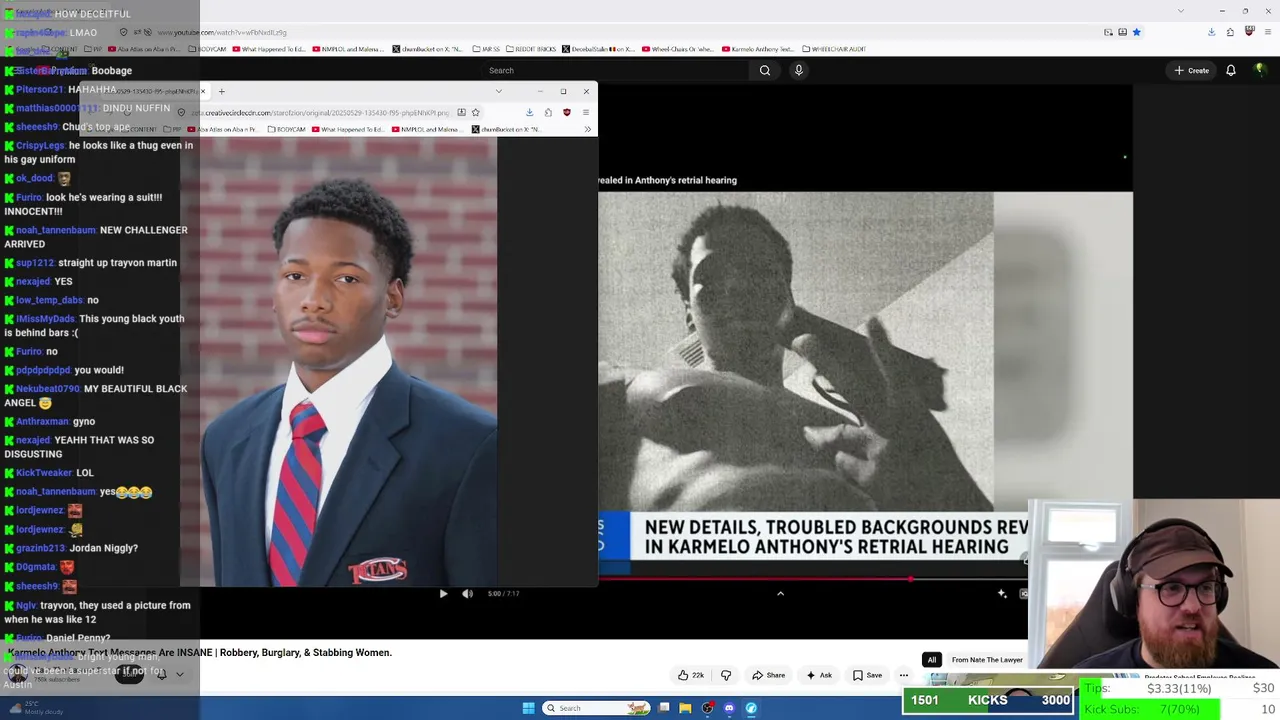
Task: Open Discord from the taskbar
Action: [729, 708]
